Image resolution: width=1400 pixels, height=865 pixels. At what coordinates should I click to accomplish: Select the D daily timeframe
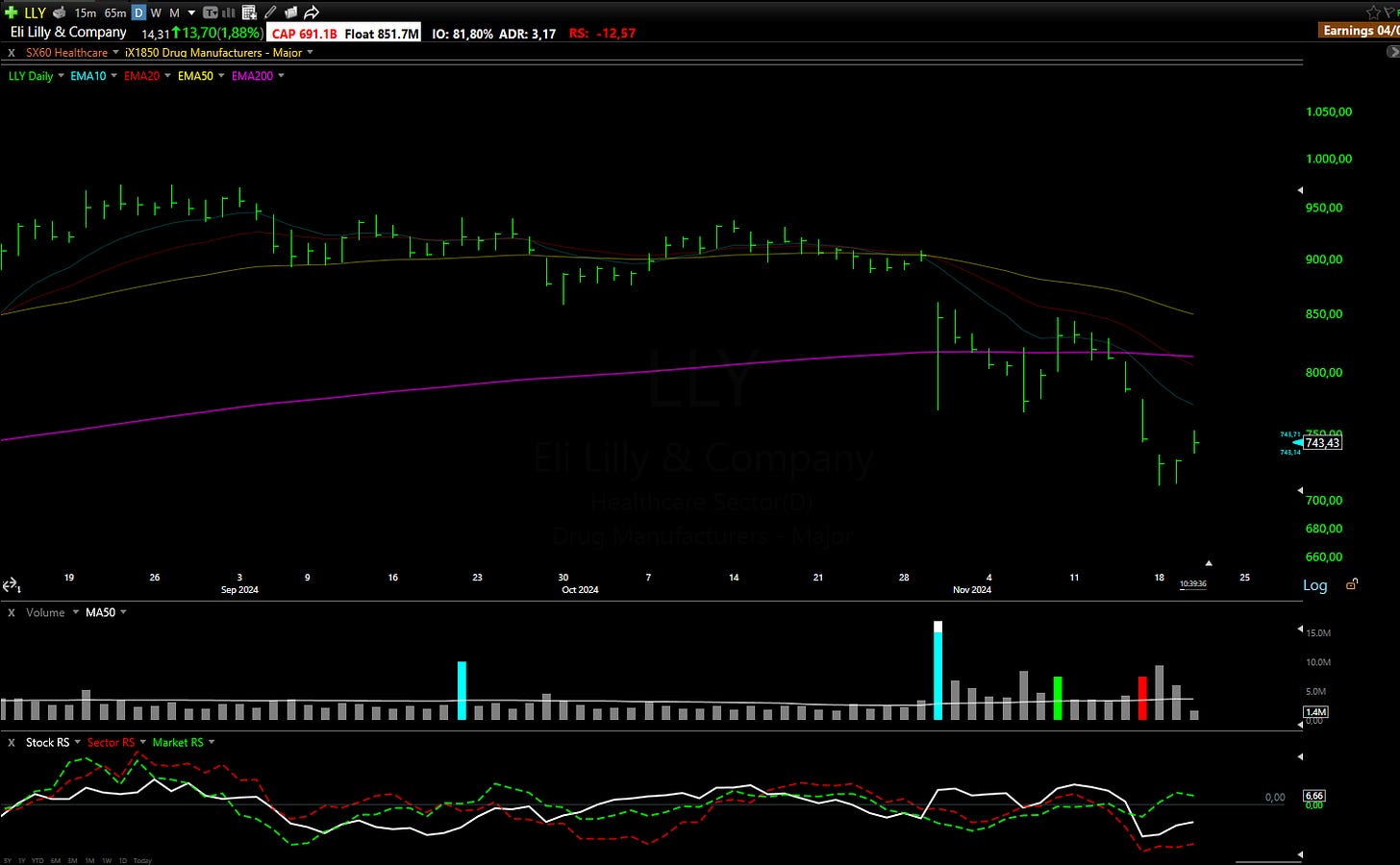tap(138, 12)
